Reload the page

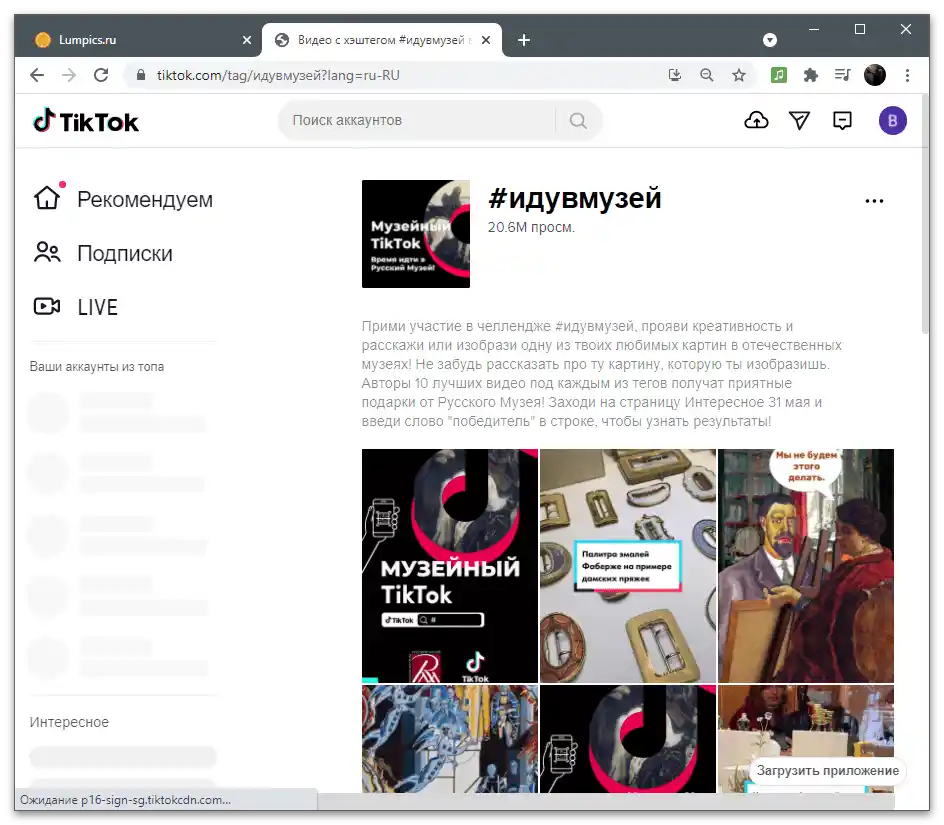click(x=101, y=75)
